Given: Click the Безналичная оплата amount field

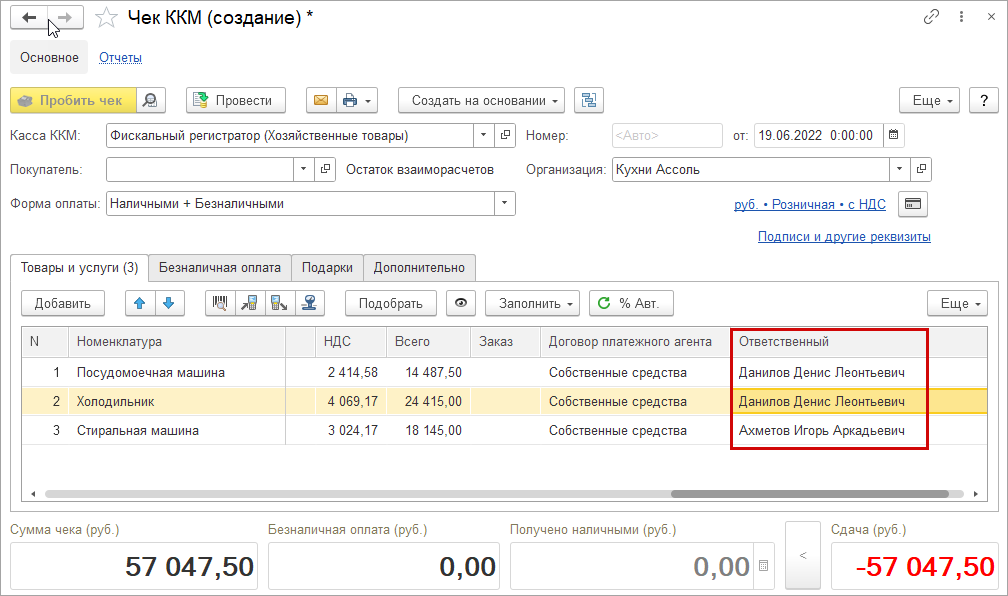Looking at the screenshot, I should (384, 566).
